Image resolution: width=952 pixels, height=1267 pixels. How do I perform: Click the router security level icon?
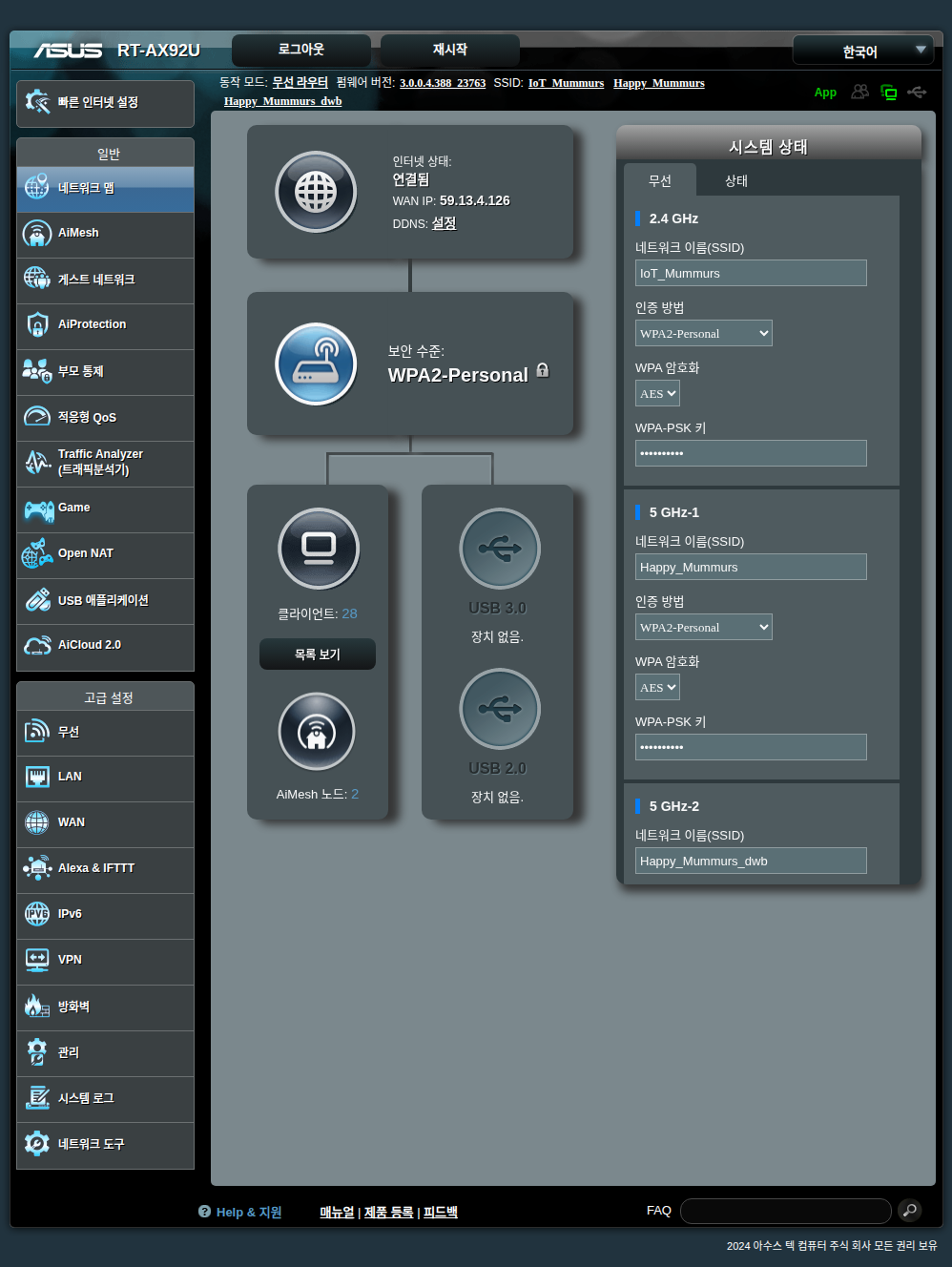[316, 363]
